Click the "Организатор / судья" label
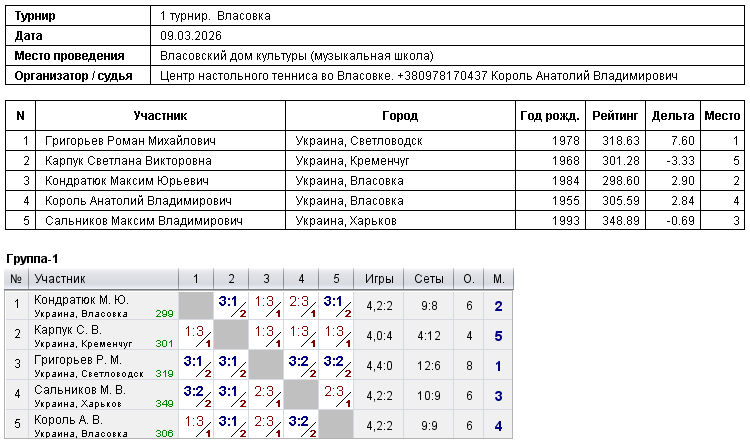The width and height of the screenshot is (750, 444). [73, 76]
